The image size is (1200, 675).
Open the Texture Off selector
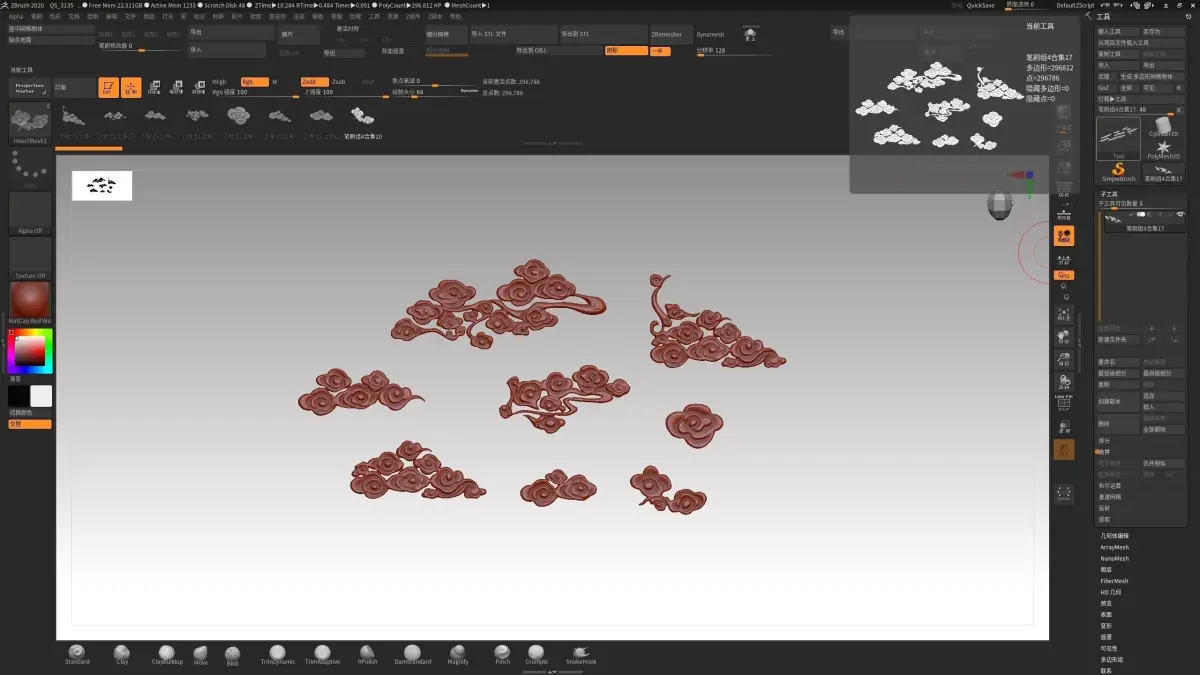point(30,258)
